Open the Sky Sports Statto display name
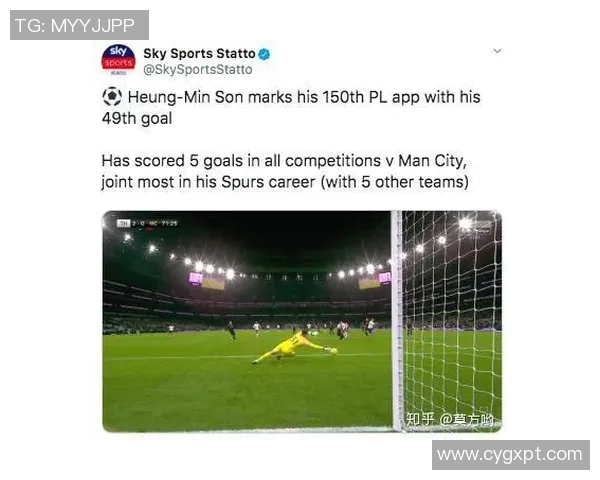Image resolution: width=600 pixels, height=480 pixels. tap(199, 54)
